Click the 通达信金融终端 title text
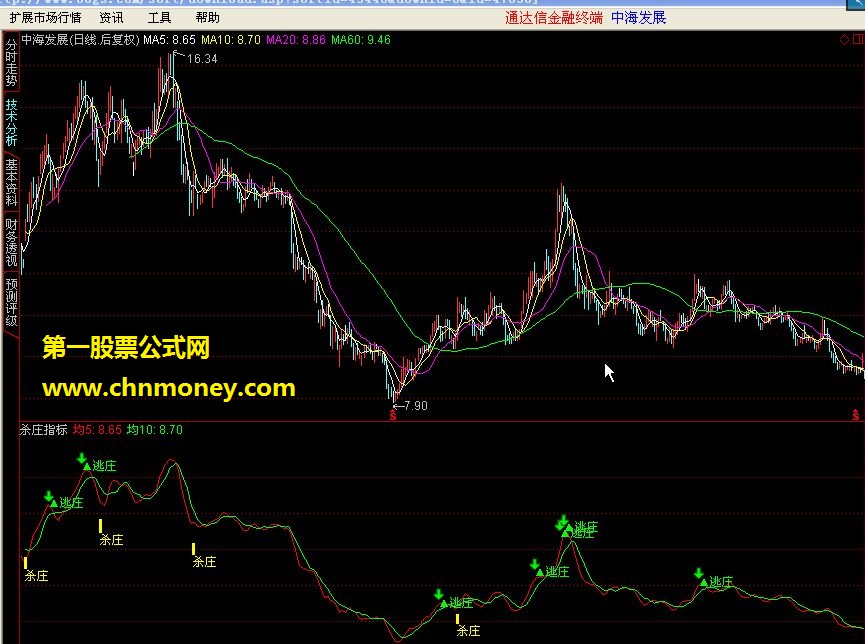865x644 pixels. (554, 18)
